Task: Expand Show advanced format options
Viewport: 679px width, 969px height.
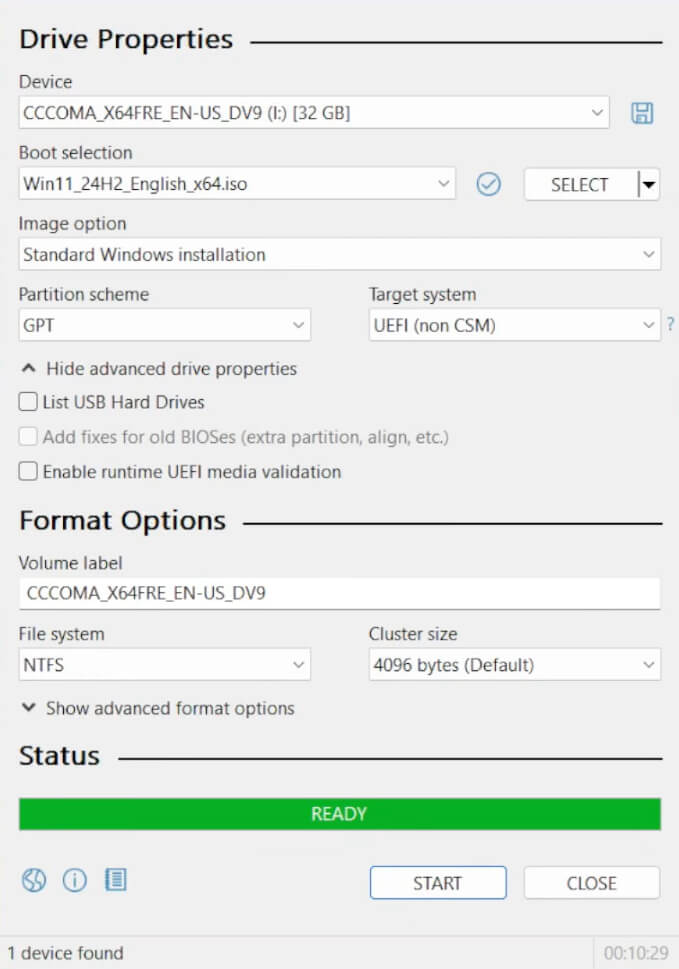Action: (158, 708)
